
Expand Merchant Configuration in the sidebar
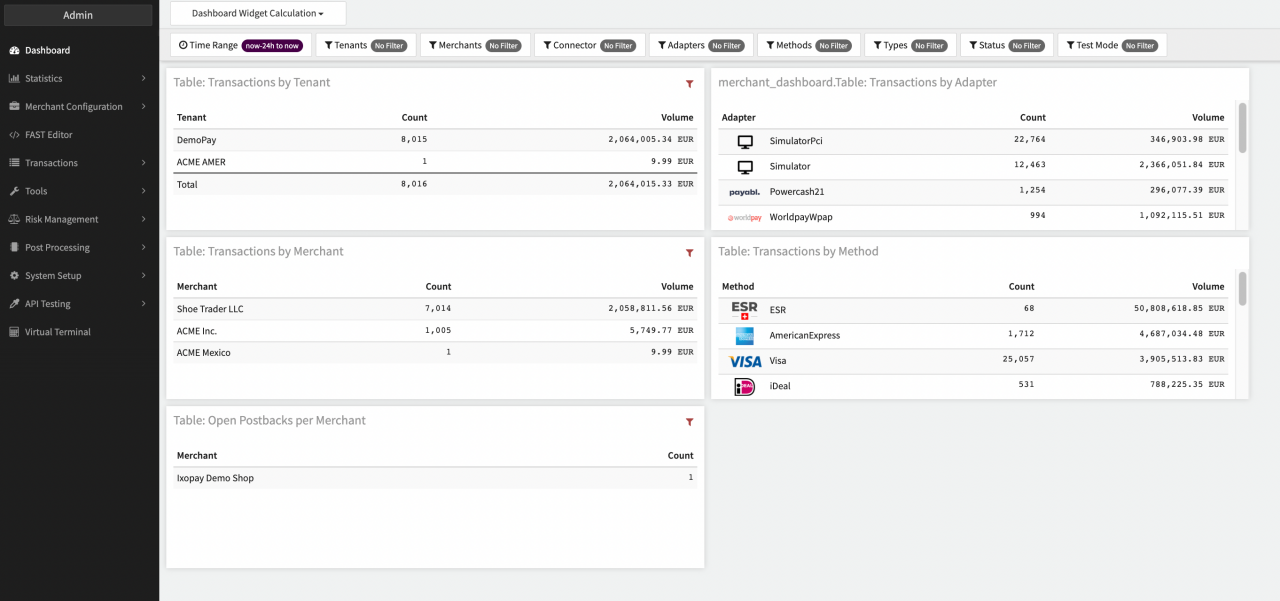tap(80, 106)
